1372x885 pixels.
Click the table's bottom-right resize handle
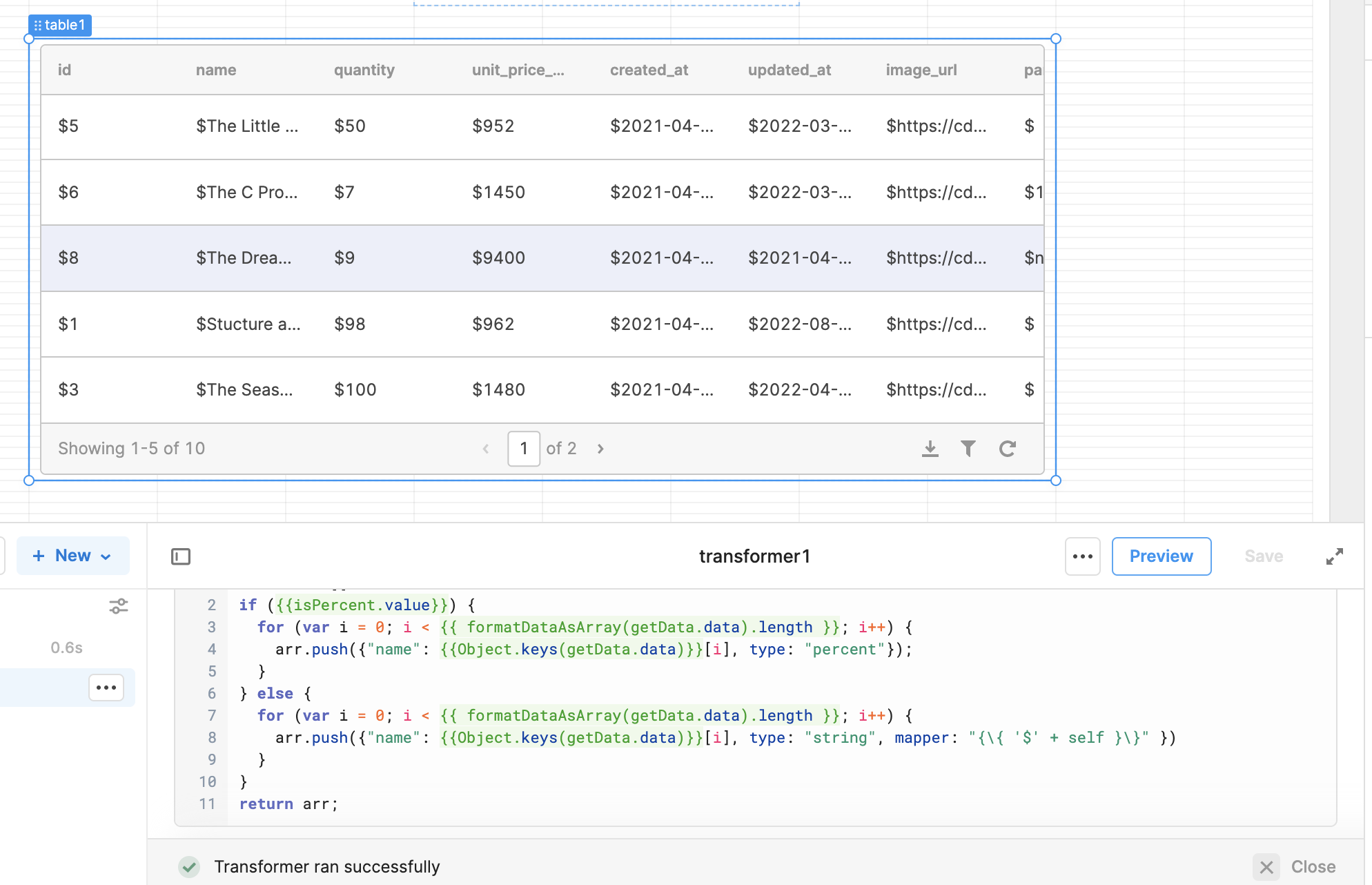coord(1056,480)
